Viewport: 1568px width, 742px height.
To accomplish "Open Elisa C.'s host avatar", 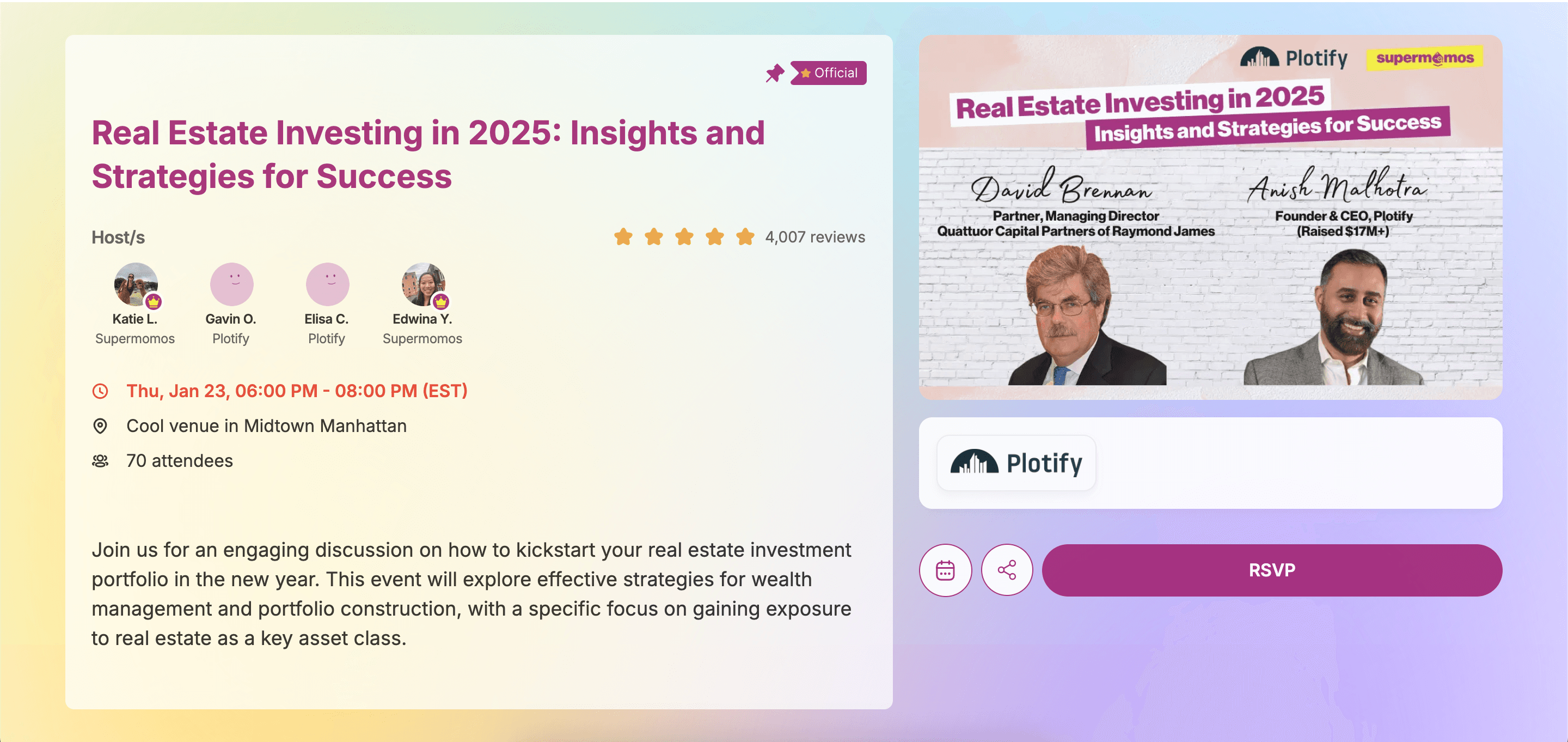I will tap(327, 284).
